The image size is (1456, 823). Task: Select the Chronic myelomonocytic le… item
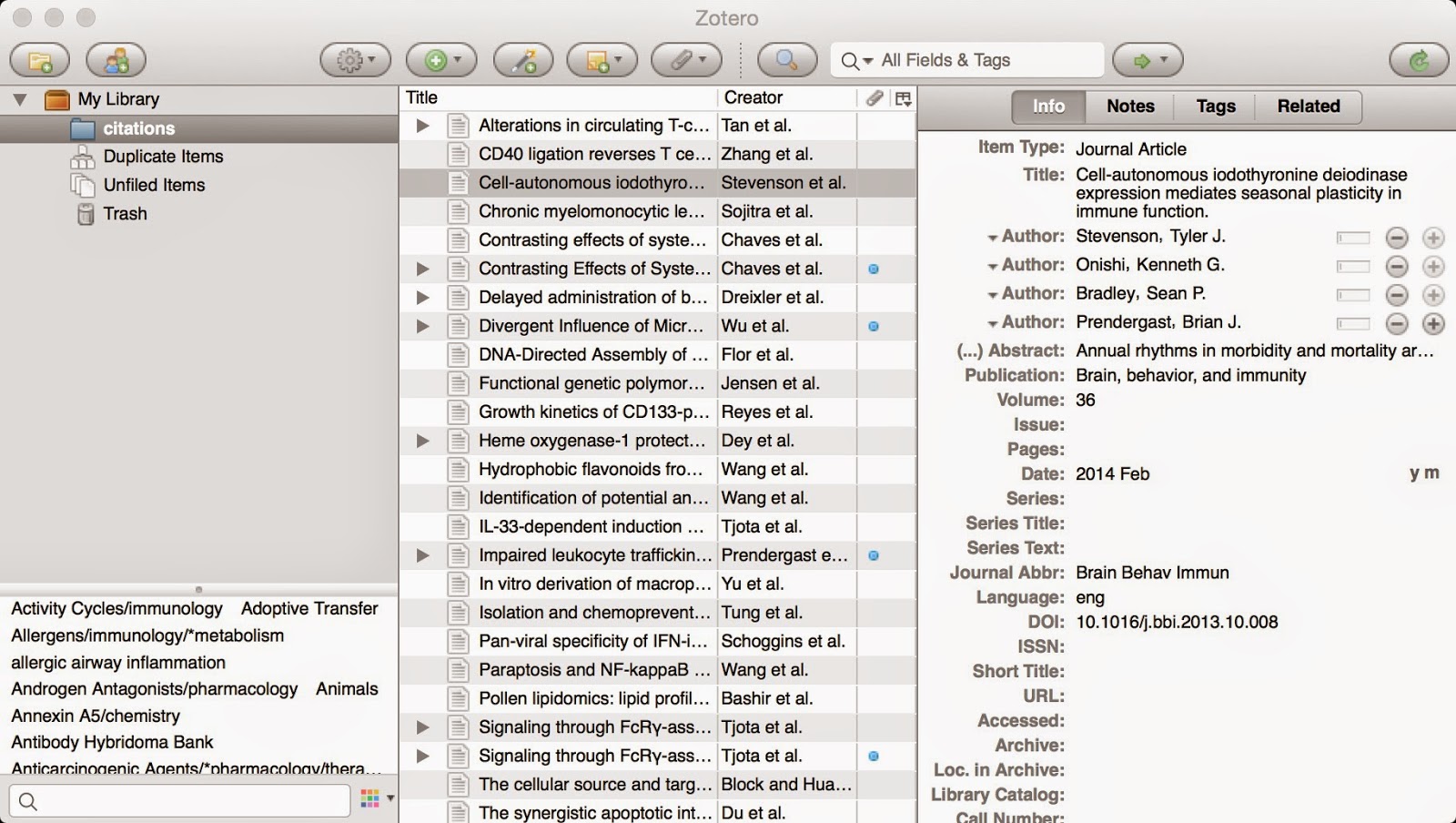[657, 211]
